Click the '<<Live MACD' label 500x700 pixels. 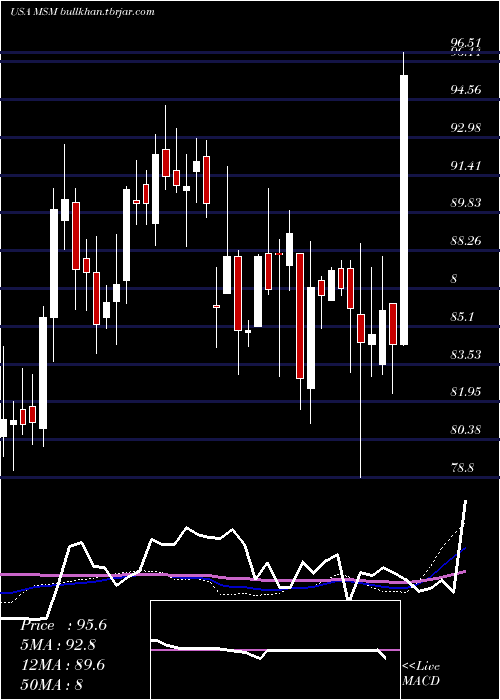point(421,674)
